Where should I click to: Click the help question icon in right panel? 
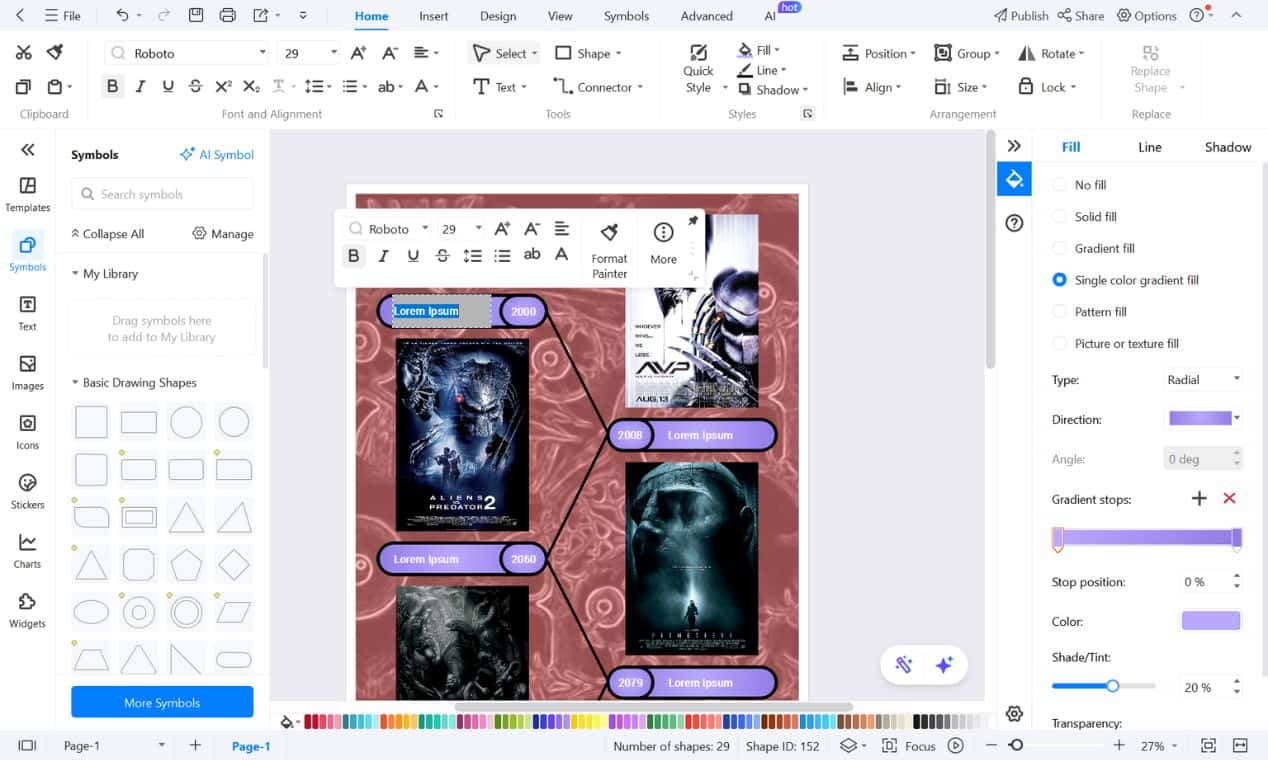click(1014, 223)
